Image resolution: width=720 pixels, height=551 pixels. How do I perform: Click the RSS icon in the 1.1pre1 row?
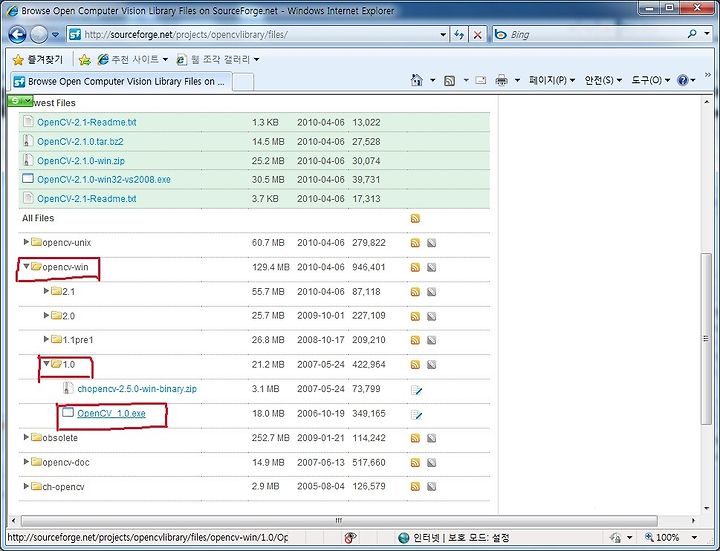(415, 340)
